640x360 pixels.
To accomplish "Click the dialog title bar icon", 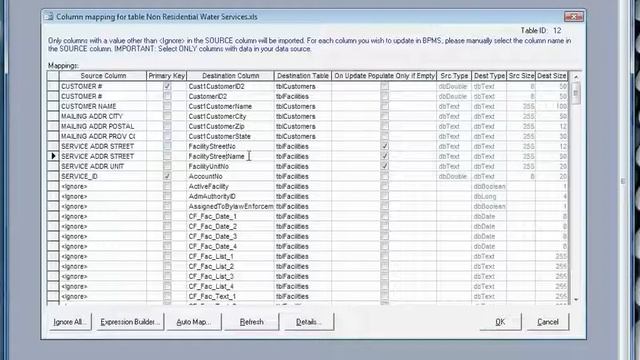I will pos(49,17).
